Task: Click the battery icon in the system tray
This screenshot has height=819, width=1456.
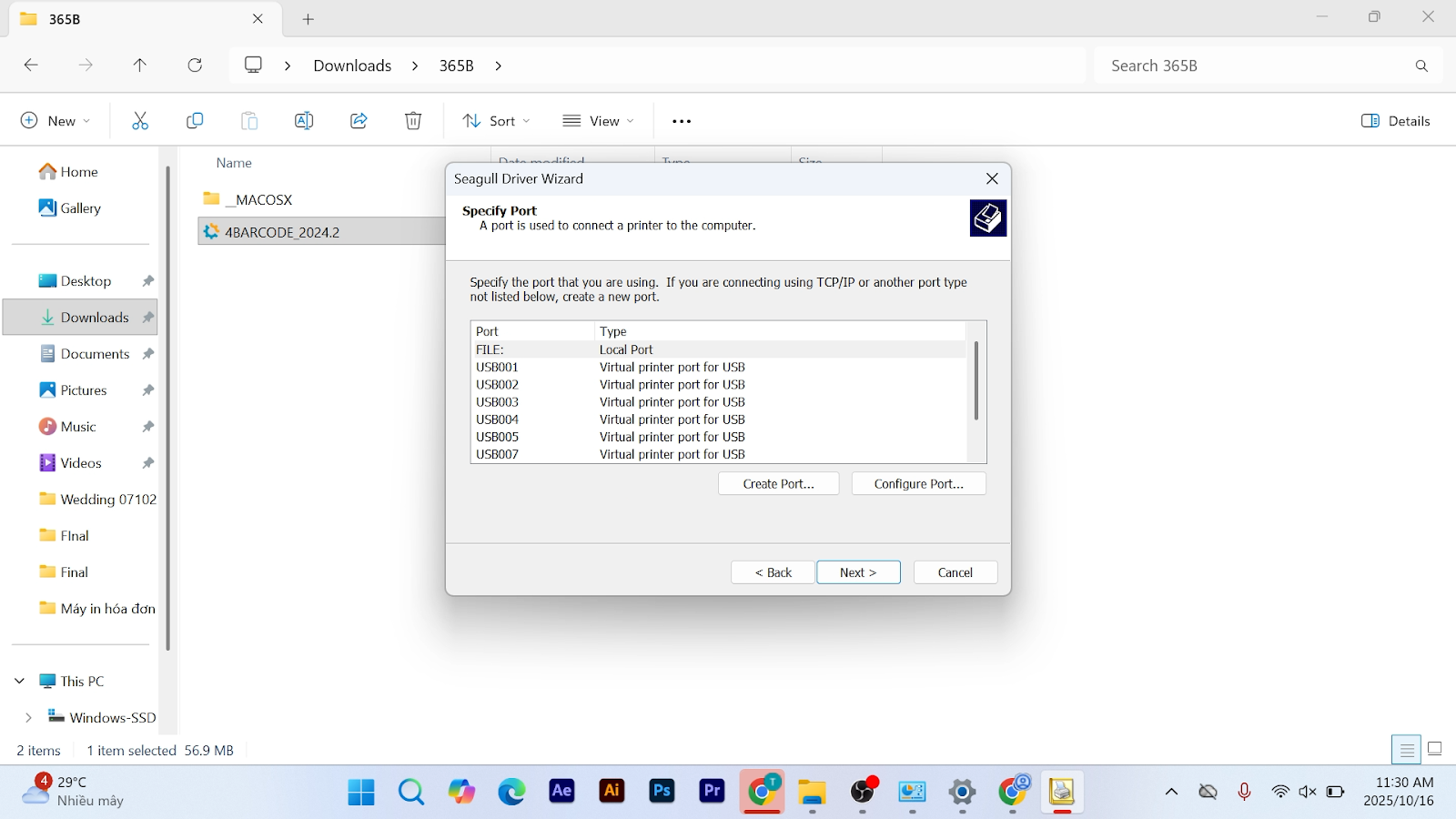Action: tap(1335, 792)
